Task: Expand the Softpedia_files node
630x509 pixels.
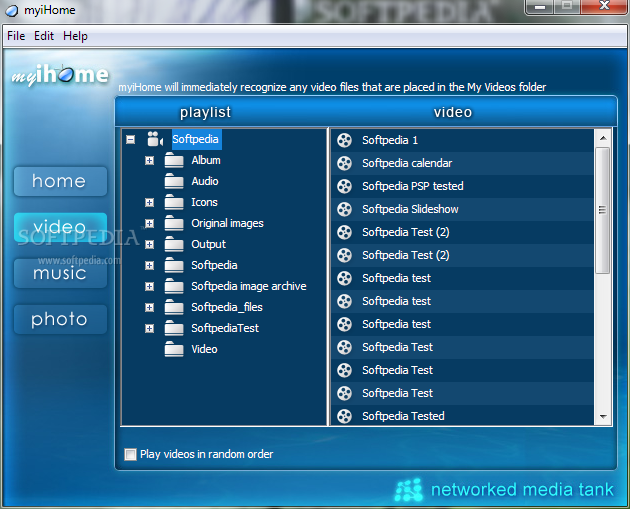Action: coord(149,307)
